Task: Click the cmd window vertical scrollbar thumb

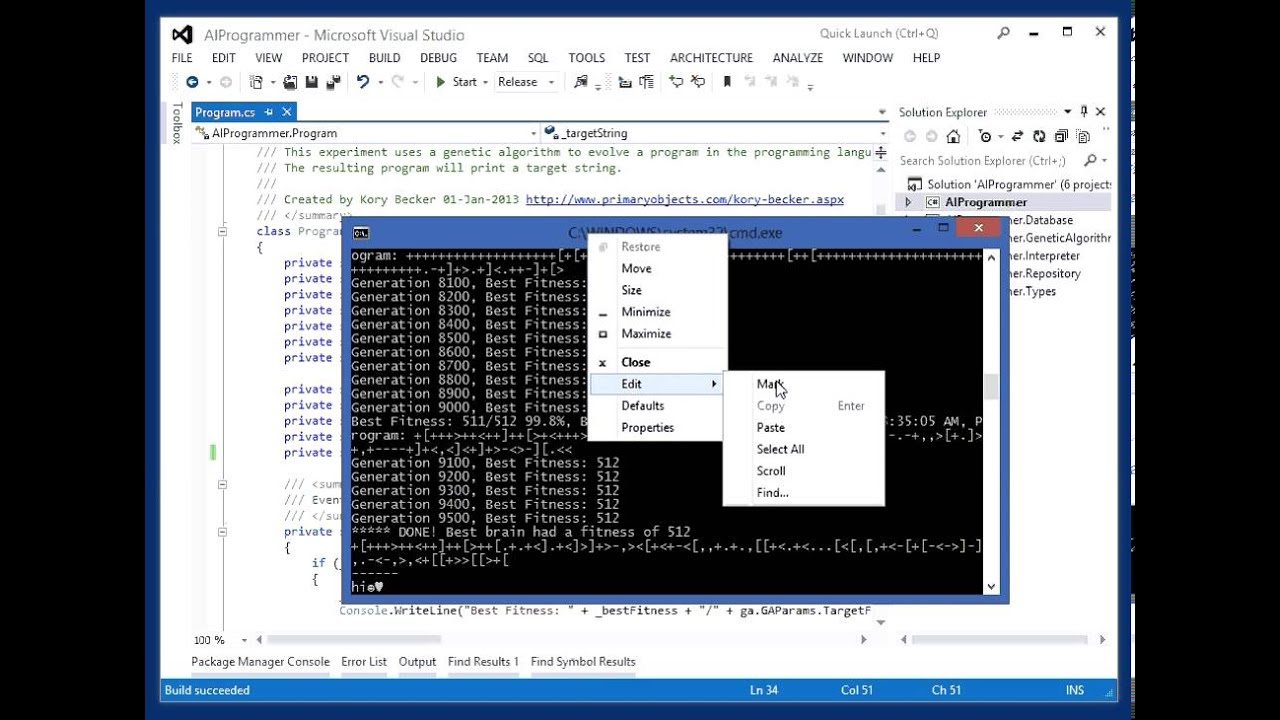Action: tap(991, 386)
